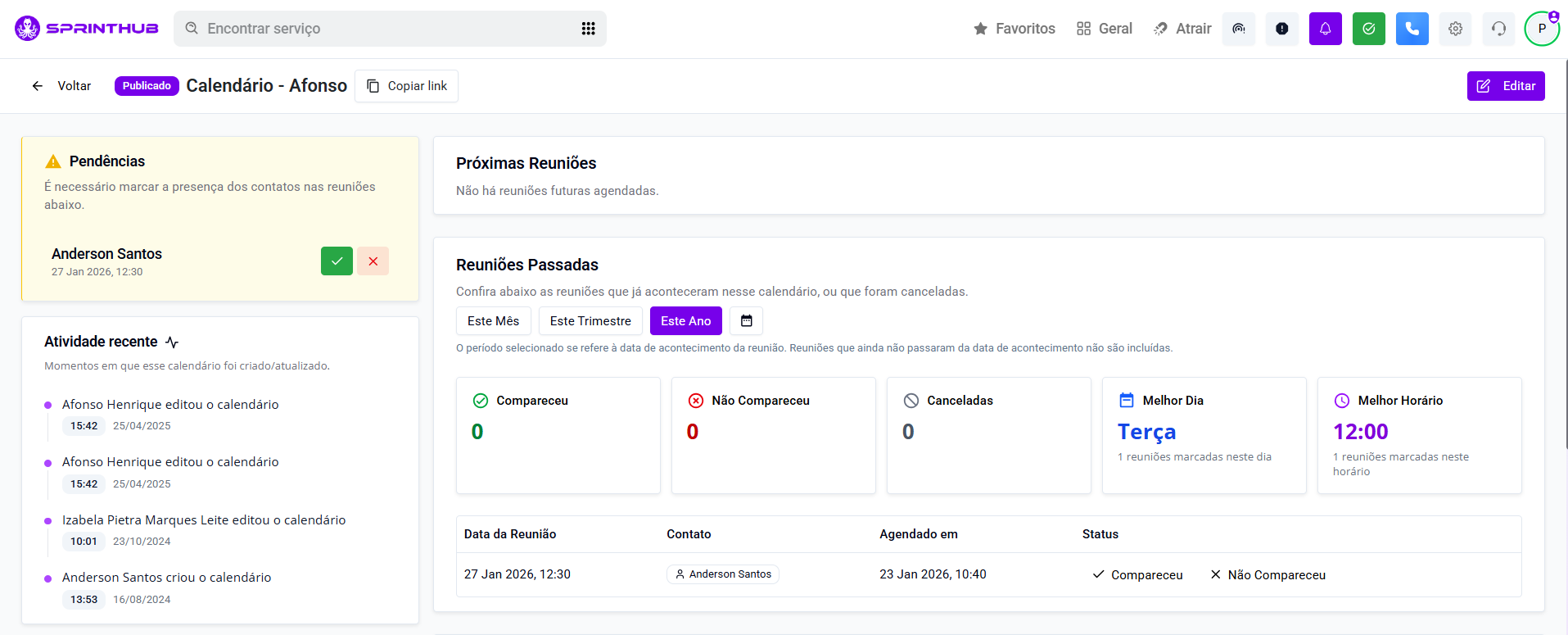This screenshot has height=635, width=1568.
Task: Mark Anderson Santos absent with red X
Action: point(373,261)
